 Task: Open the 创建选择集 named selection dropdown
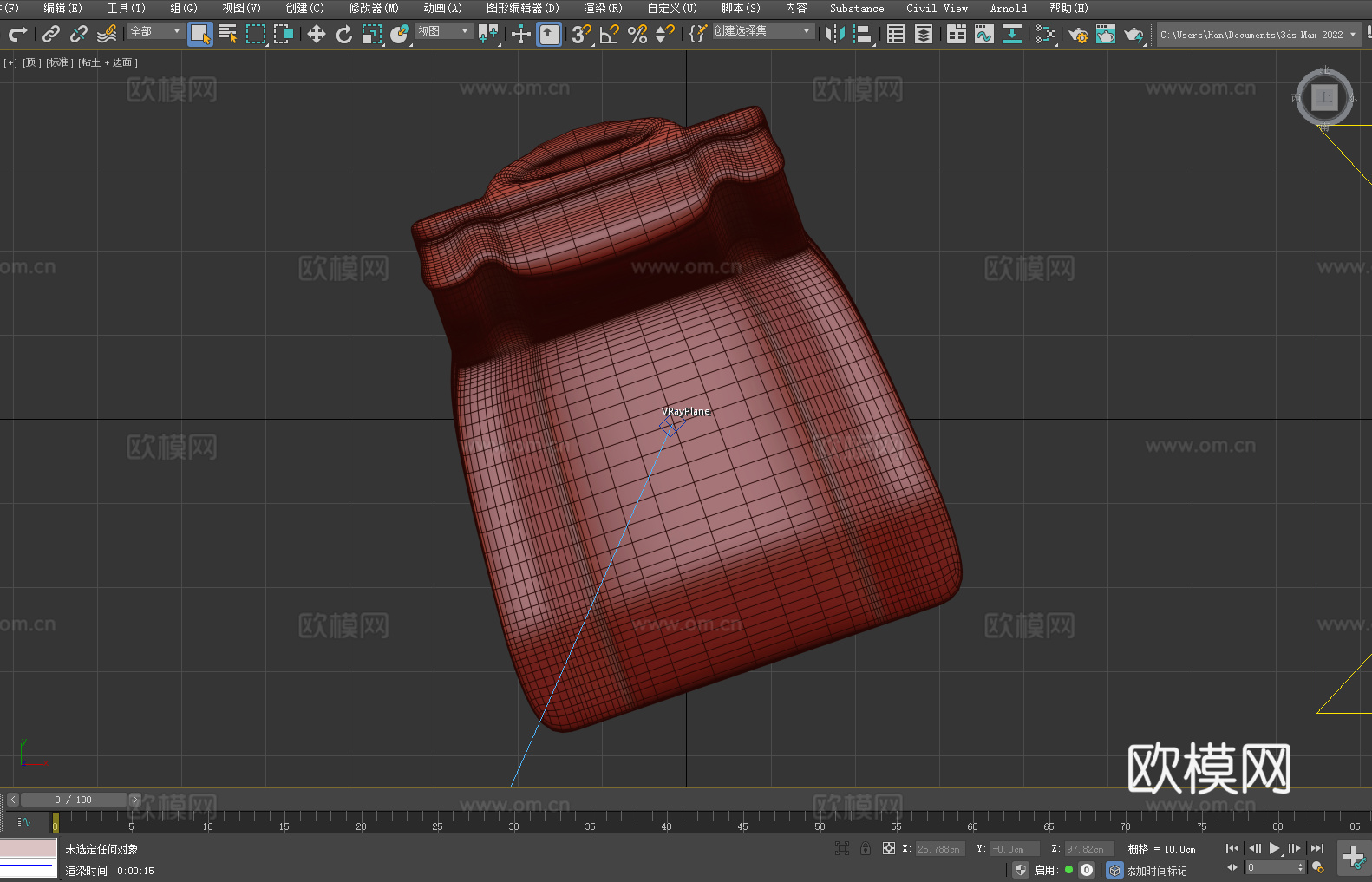[763, 31]
